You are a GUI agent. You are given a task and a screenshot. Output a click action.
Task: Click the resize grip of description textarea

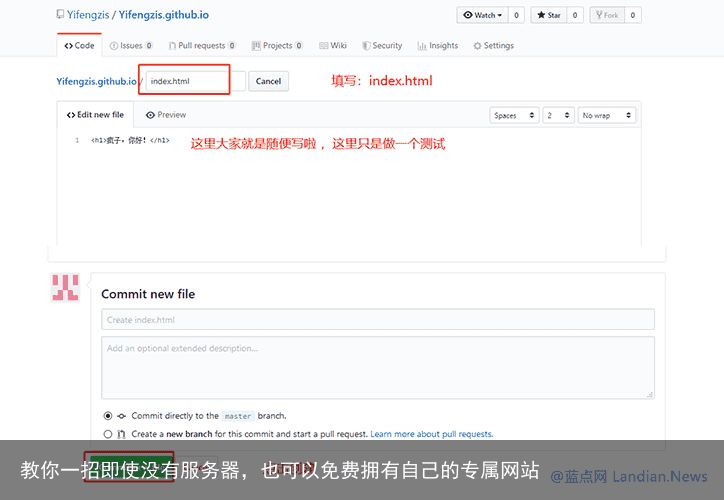(x=650, y=394)
